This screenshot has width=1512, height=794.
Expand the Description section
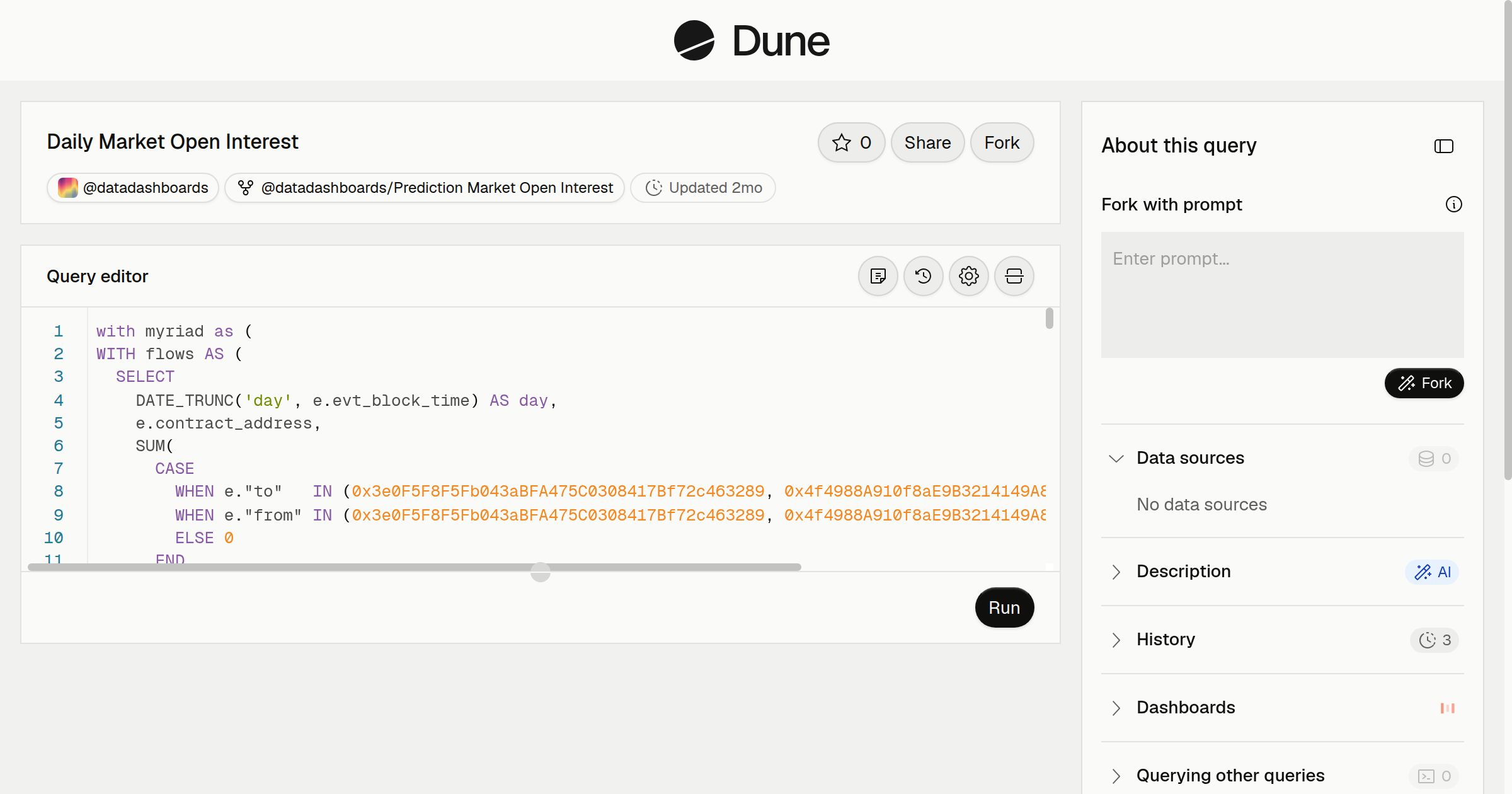pos(1116,572)
